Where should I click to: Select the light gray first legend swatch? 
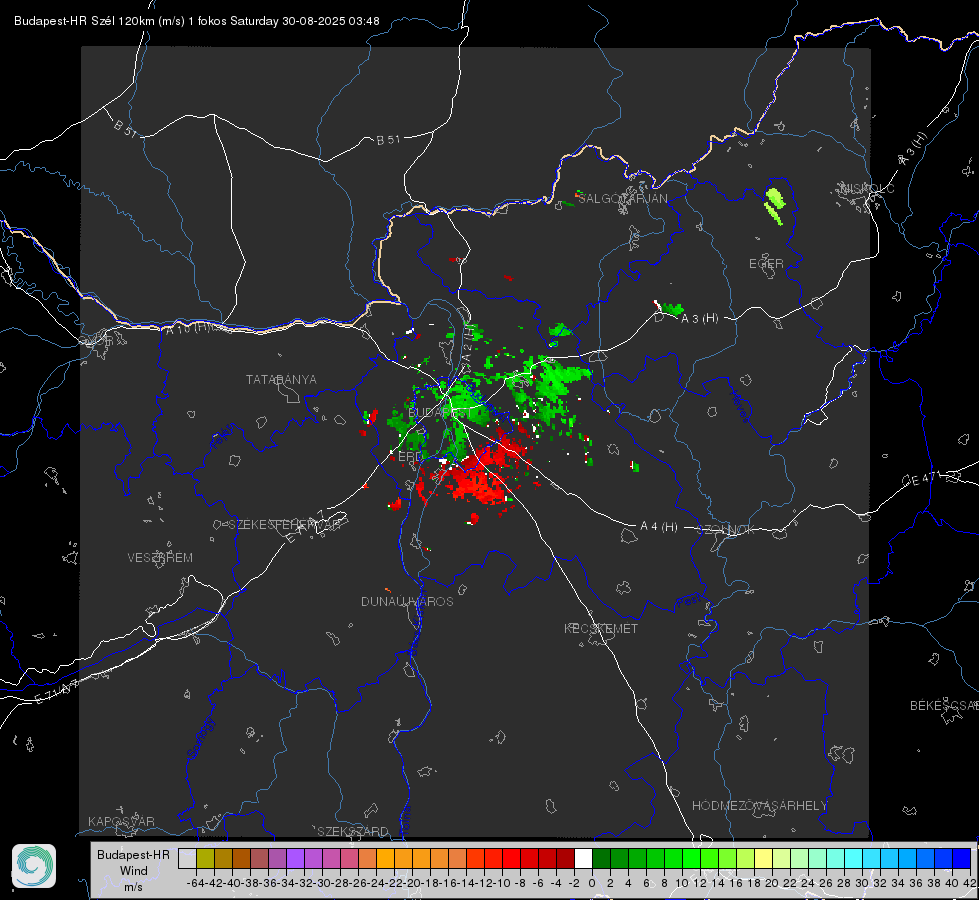(x=187, y=858)
